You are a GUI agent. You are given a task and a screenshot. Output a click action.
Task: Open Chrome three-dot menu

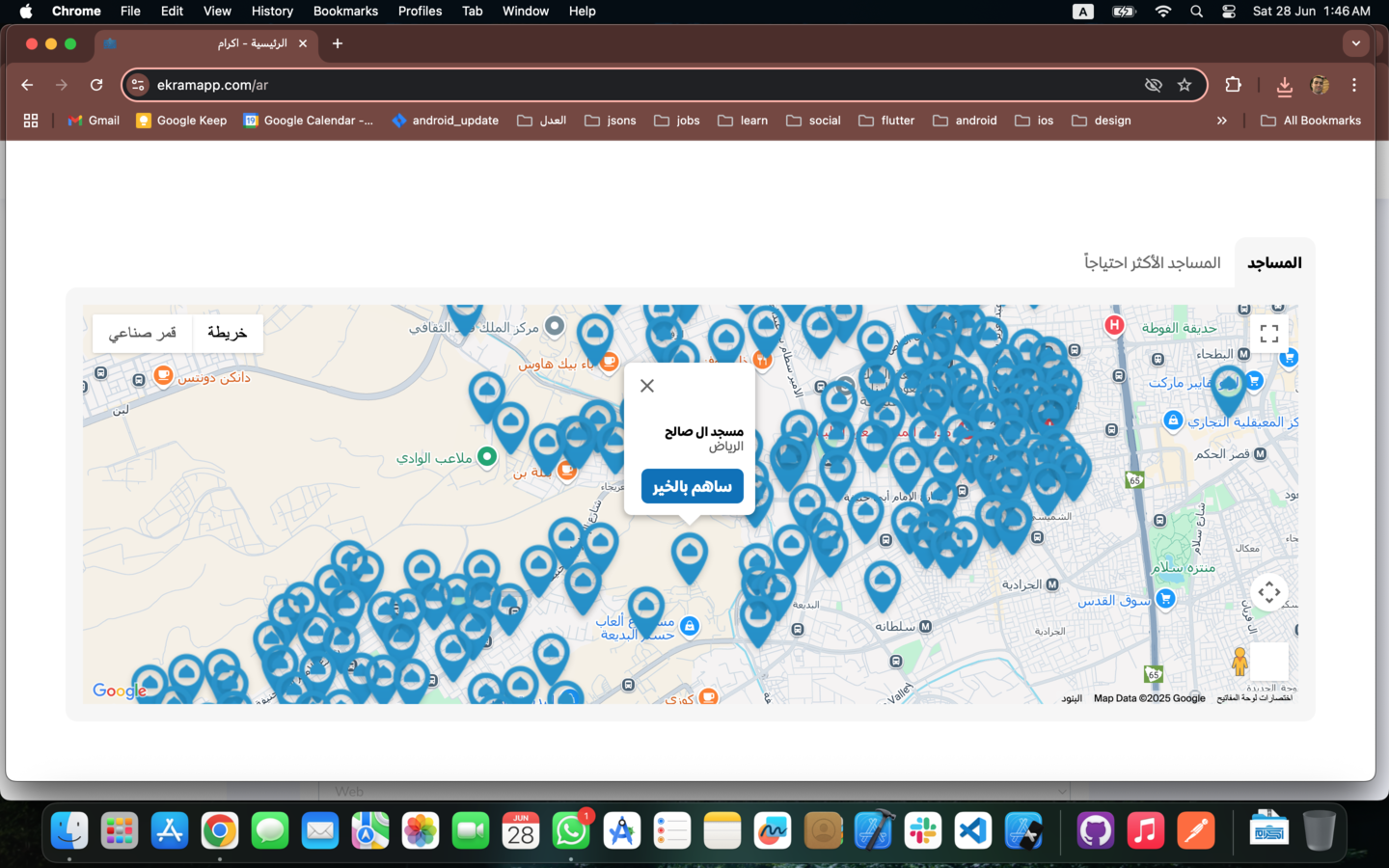1354,85
